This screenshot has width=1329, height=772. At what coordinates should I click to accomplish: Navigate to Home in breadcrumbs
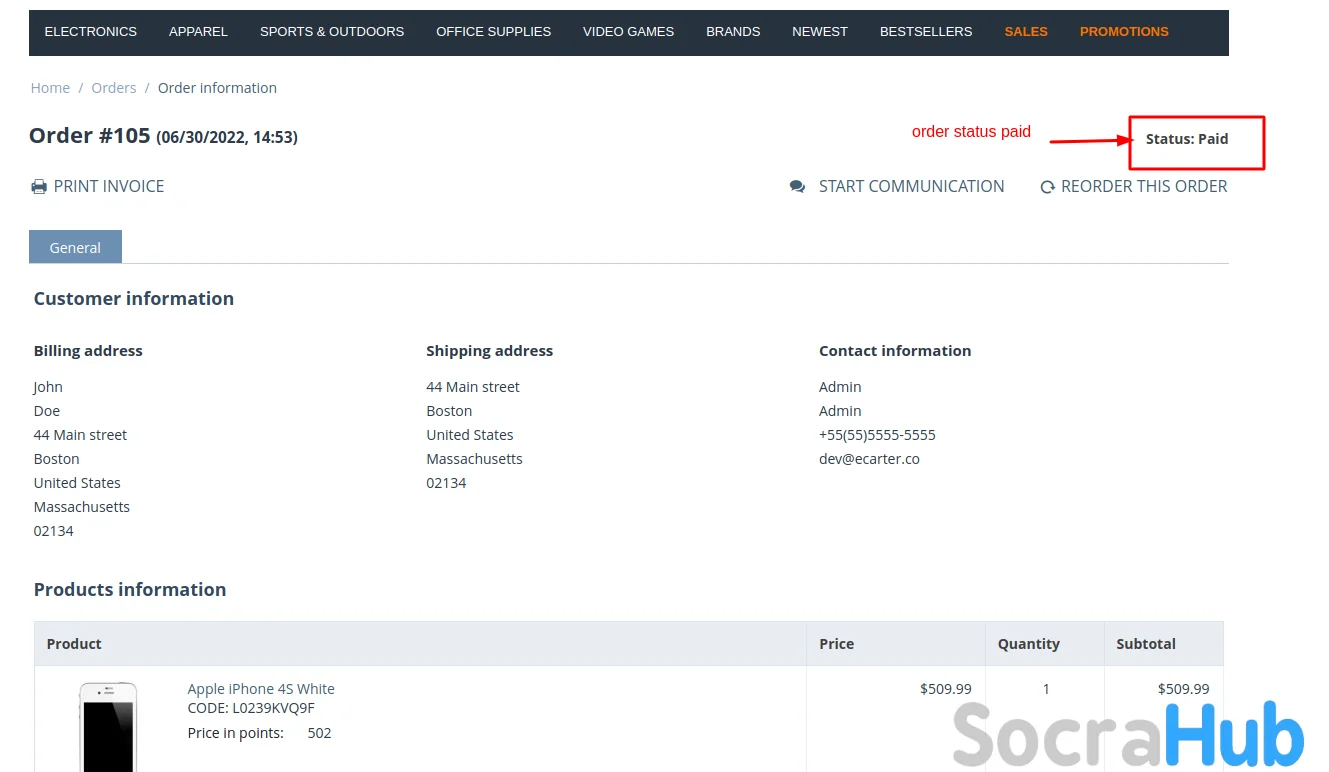tap(50, 88)
